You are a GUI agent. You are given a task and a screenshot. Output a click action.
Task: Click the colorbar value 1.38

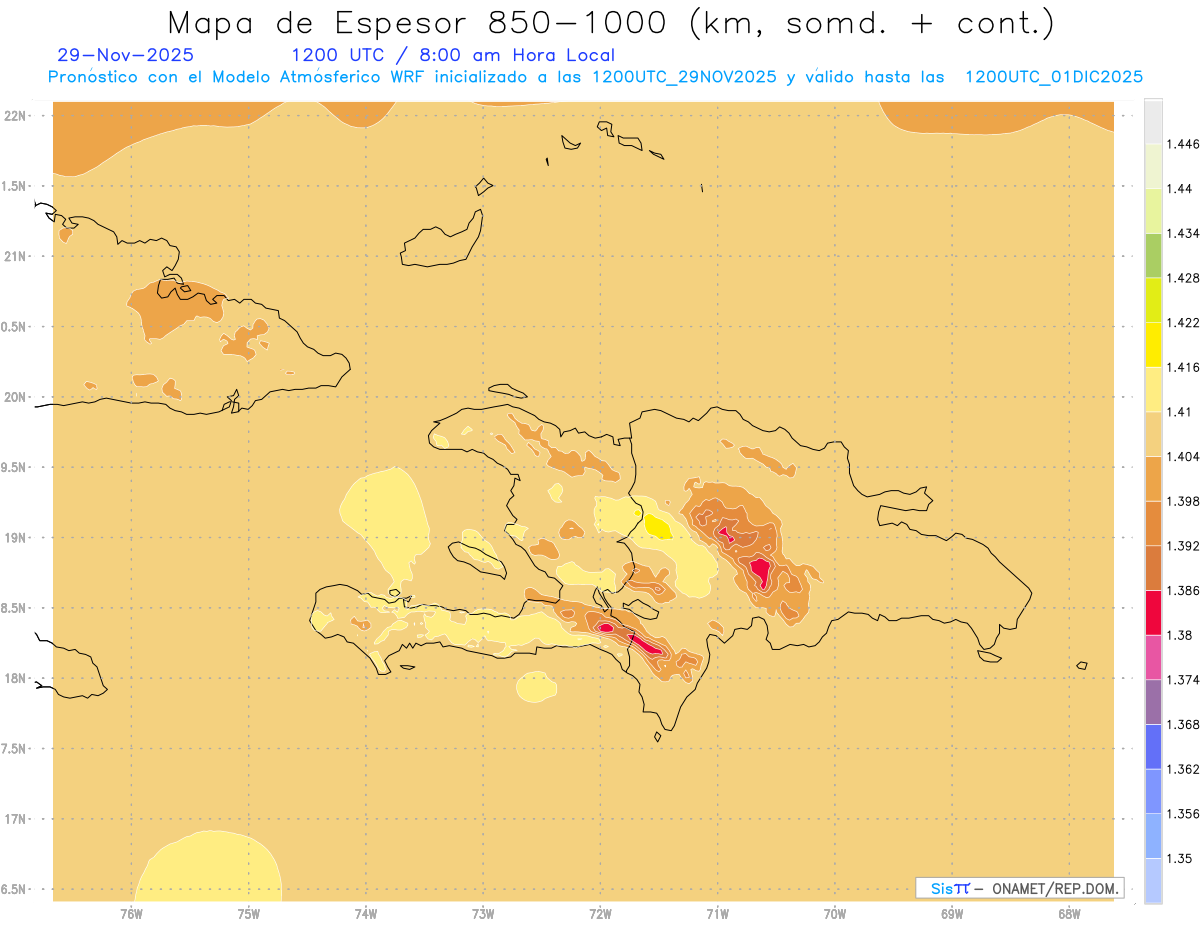pyautogui.click(x=1181, y=635)
